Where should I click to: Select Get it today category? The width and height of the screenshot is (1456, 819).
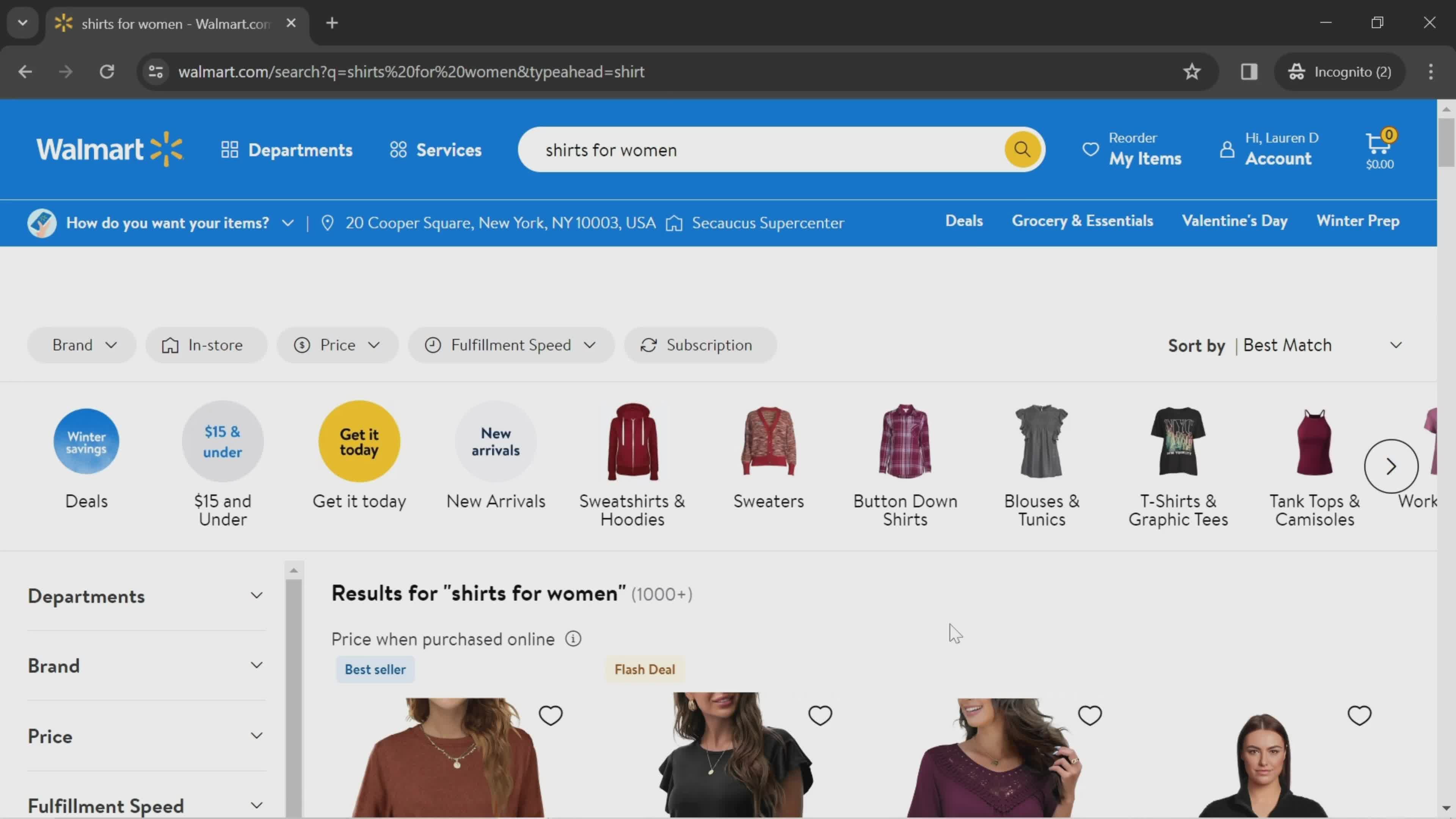tap(359, 455)
